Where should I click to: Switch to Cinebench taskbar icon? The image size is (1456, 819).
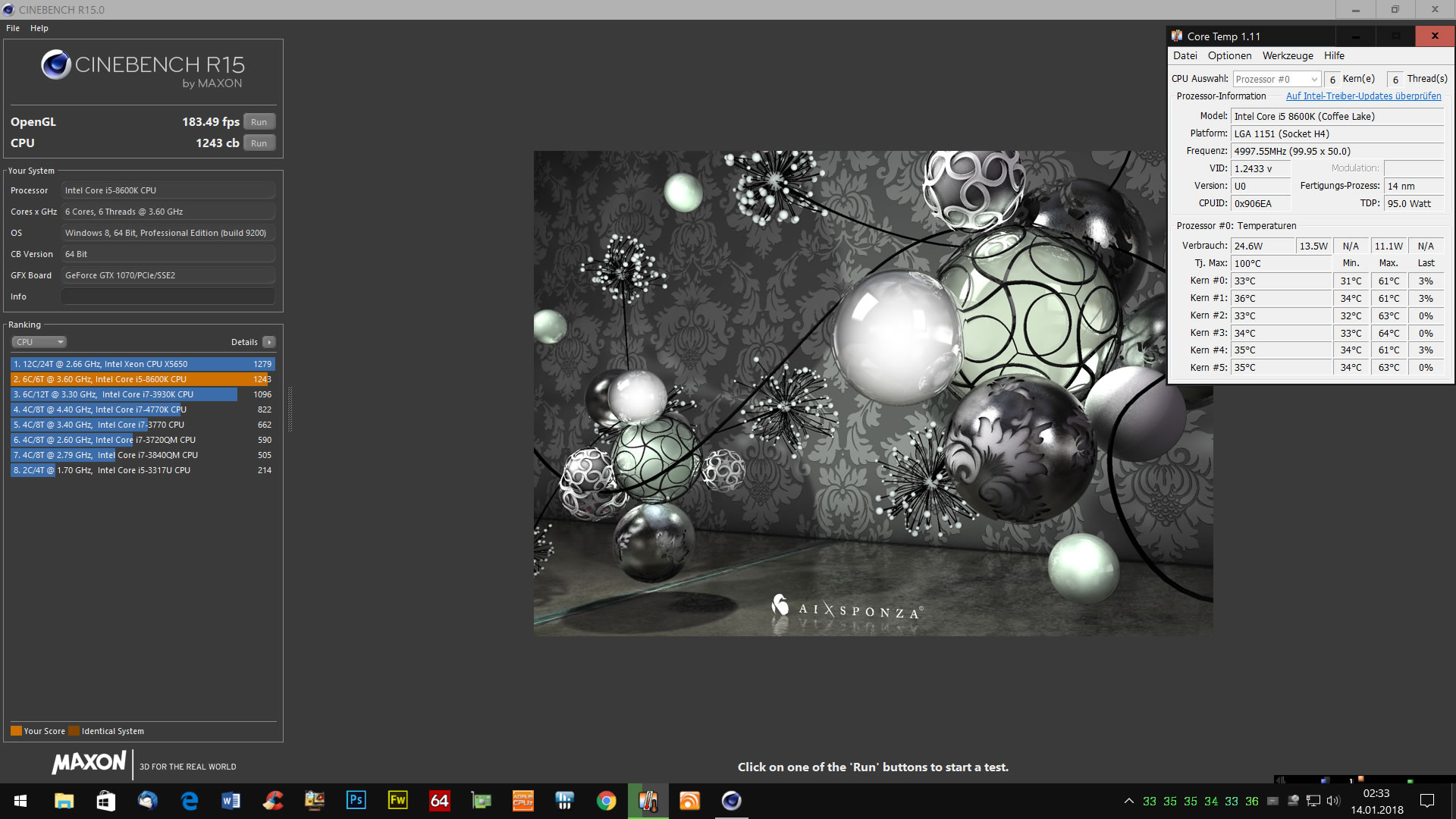coord(731,801)
